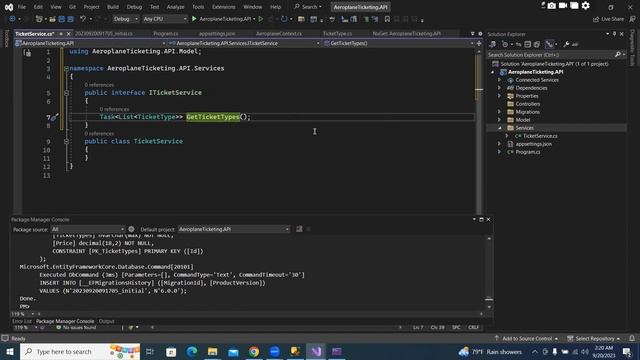Click the New Project icon in toolbar

point(39,19)
